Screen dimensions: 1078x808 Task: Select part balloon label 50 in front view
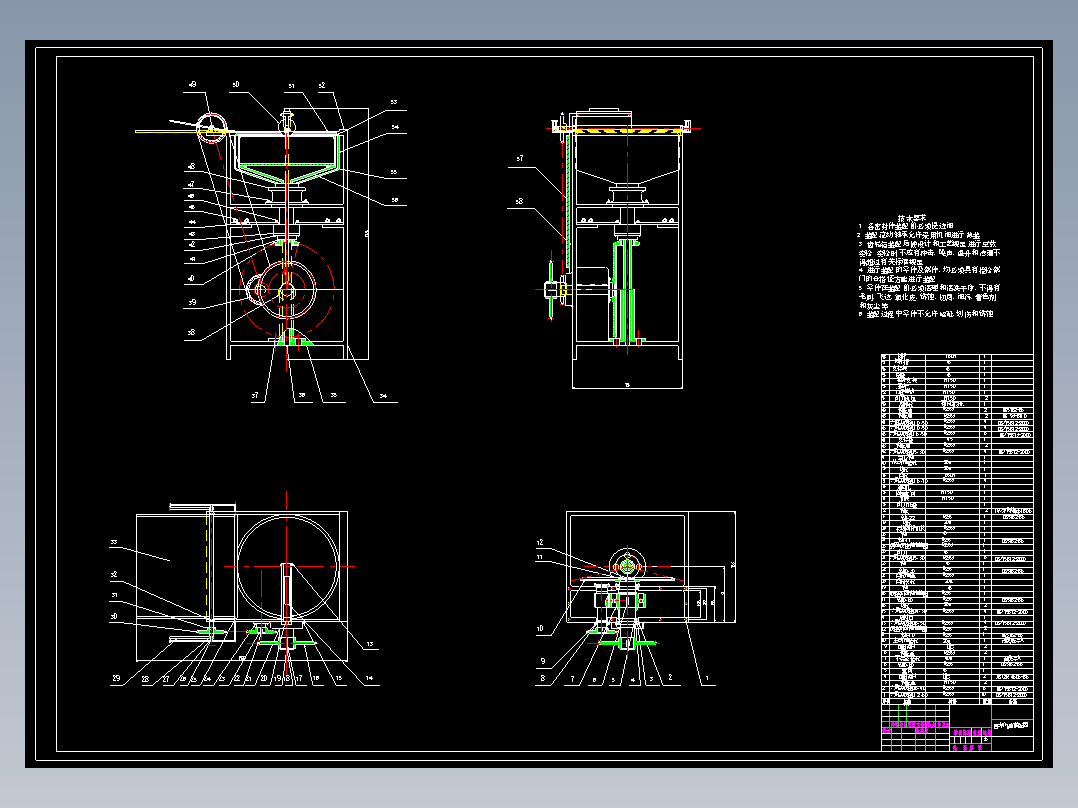tap(236, 85)
